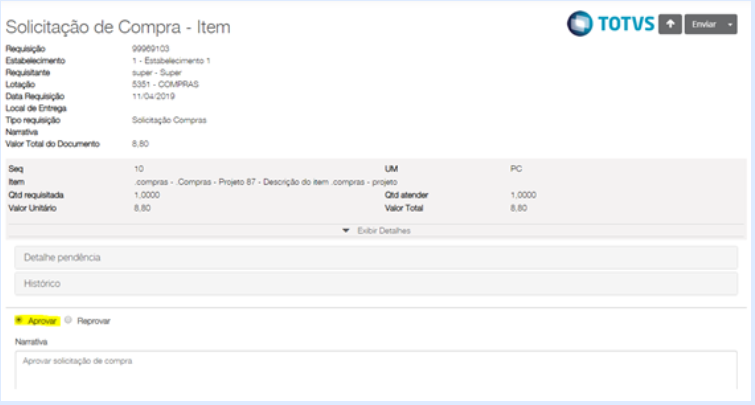Select the Aprovar radio button

[19, 320]
